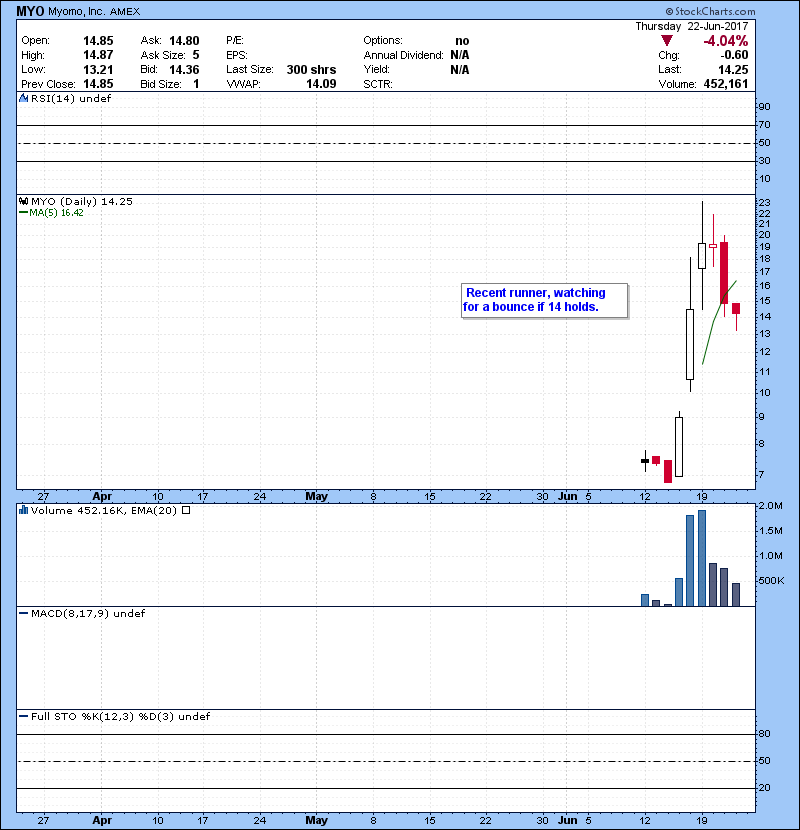Click the MACD(8,17,9) undef label
Viewport: 800px width, 830px height.
point(88,614)
